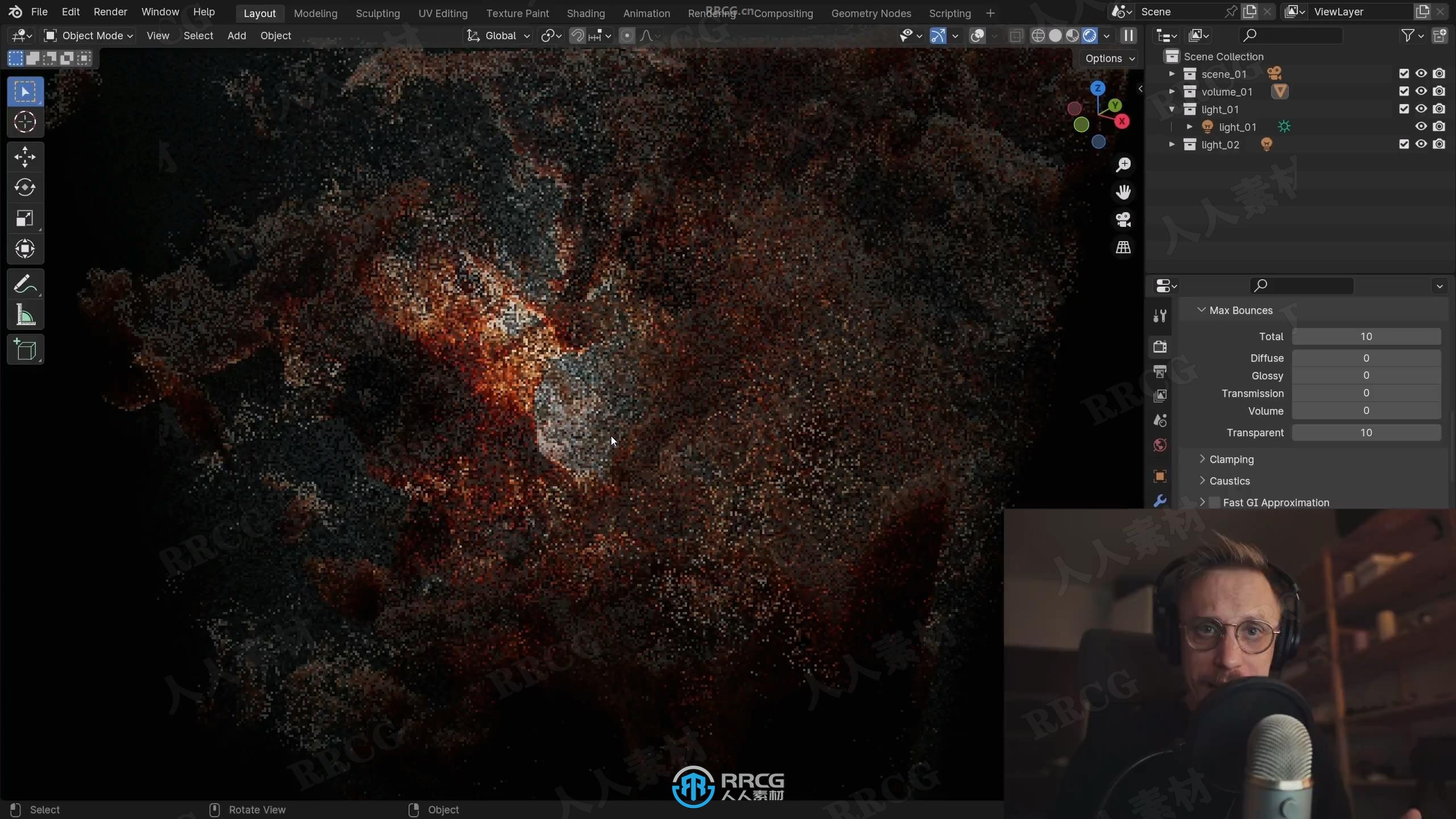Exclude scene_01 collection via checkbox
Screen dimensions: 1456x819
pos(1404,74)
